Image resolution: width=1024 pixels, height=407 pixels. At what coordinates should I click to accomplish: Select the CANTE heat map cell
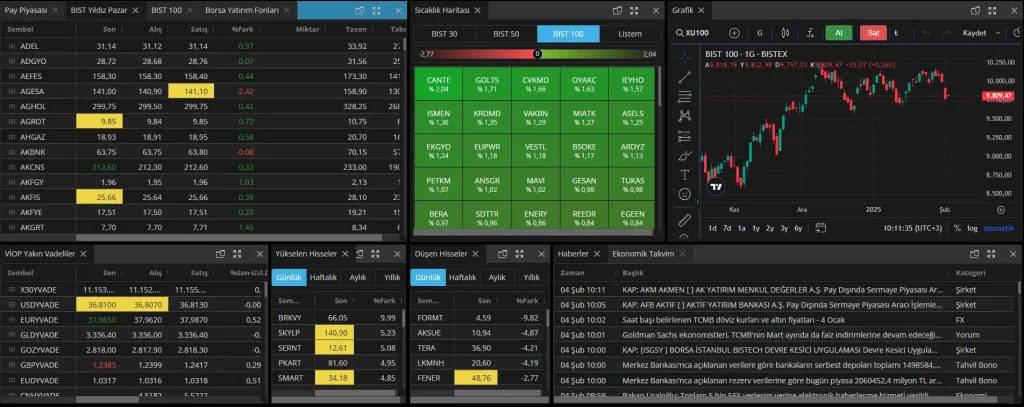(x=438, y=84)
